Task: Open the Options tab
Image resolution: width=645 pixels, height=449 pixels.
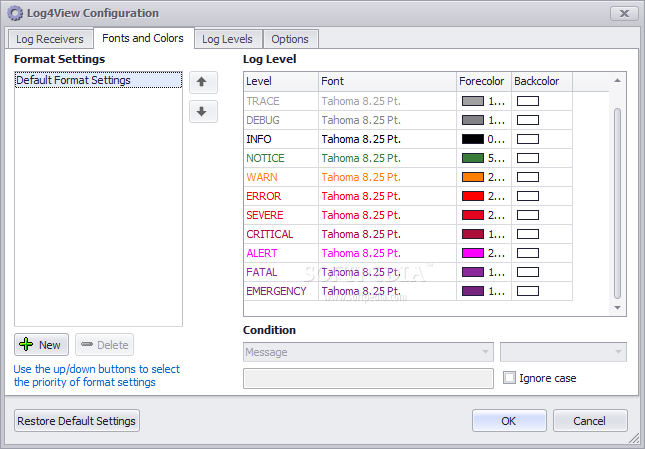Action: pyautogui.click(x=290, y=39)
